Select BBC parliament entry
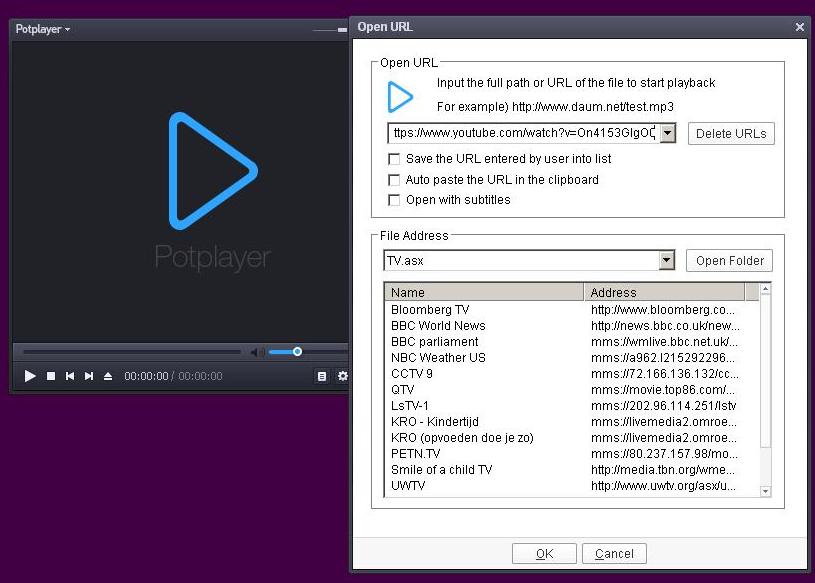 (x=435, y=342)
